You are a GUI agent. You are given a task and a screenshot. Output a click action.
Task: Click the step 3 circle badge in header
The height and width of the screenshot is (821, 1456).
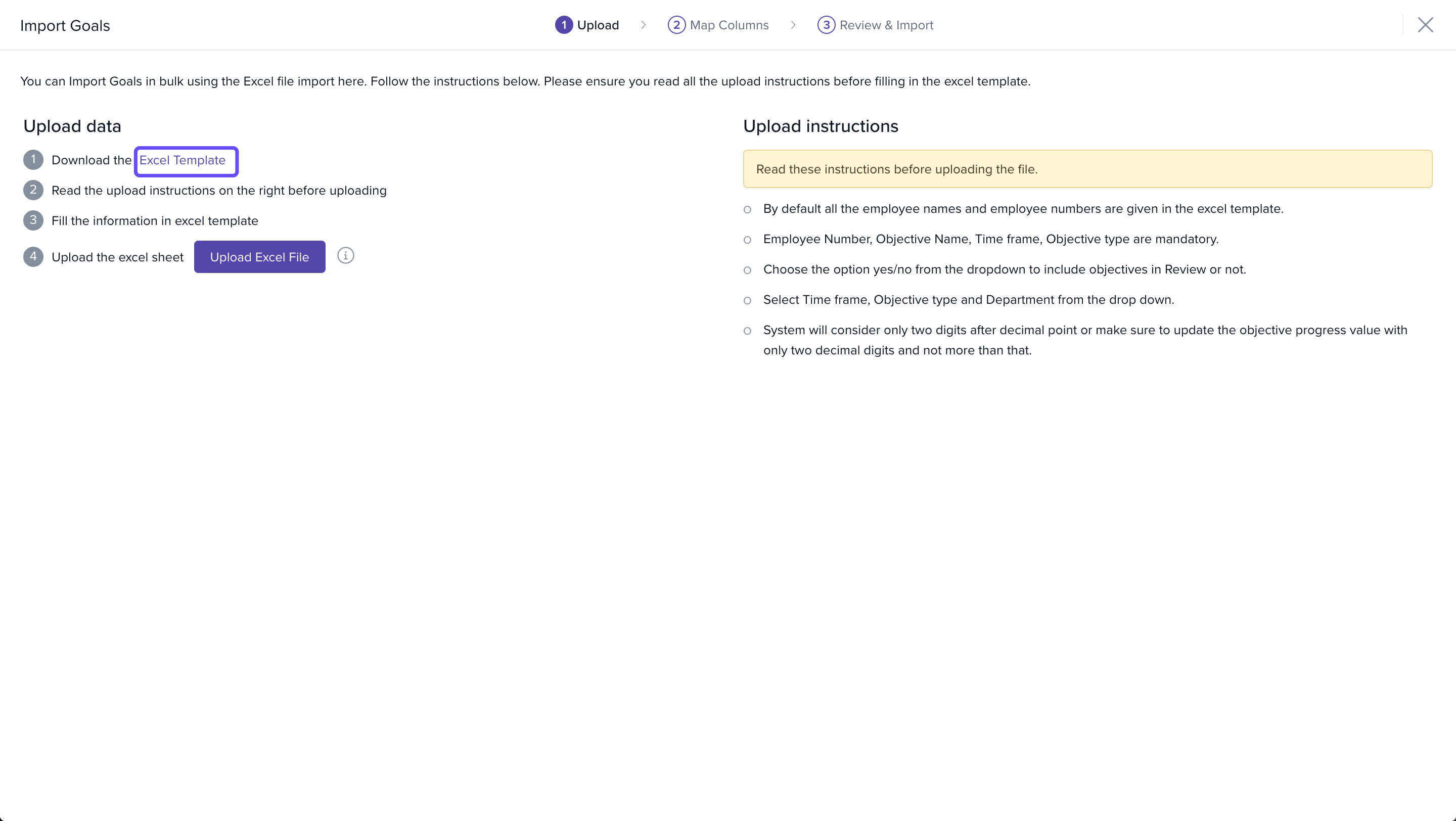(826, 25)
